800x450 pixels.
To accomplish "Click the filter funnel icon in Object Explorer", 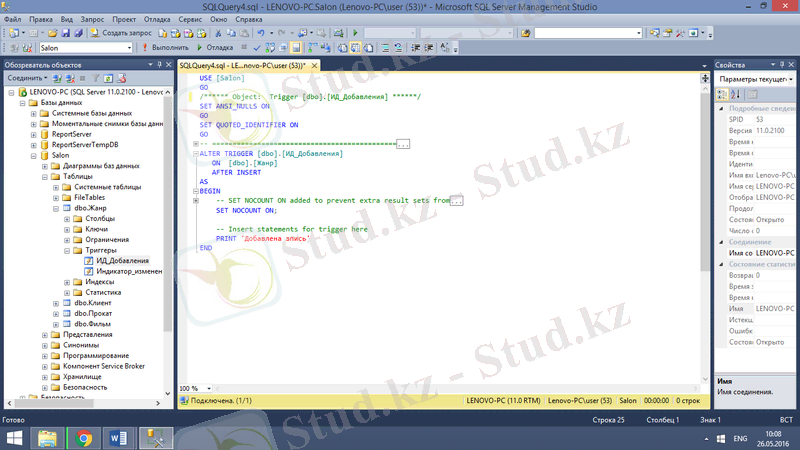I will (95, 79).
